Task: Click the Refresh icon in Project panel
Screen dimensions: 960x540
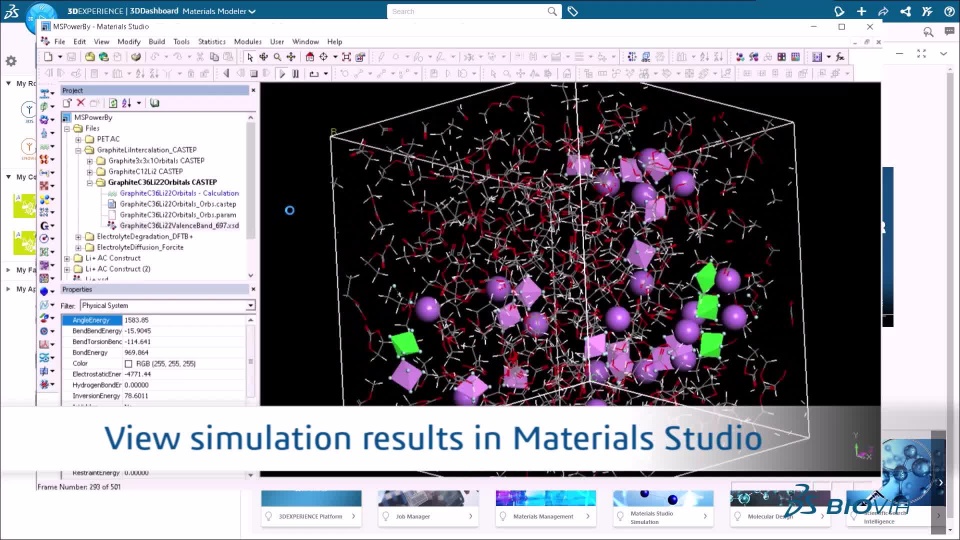Action: pos(113,103)
